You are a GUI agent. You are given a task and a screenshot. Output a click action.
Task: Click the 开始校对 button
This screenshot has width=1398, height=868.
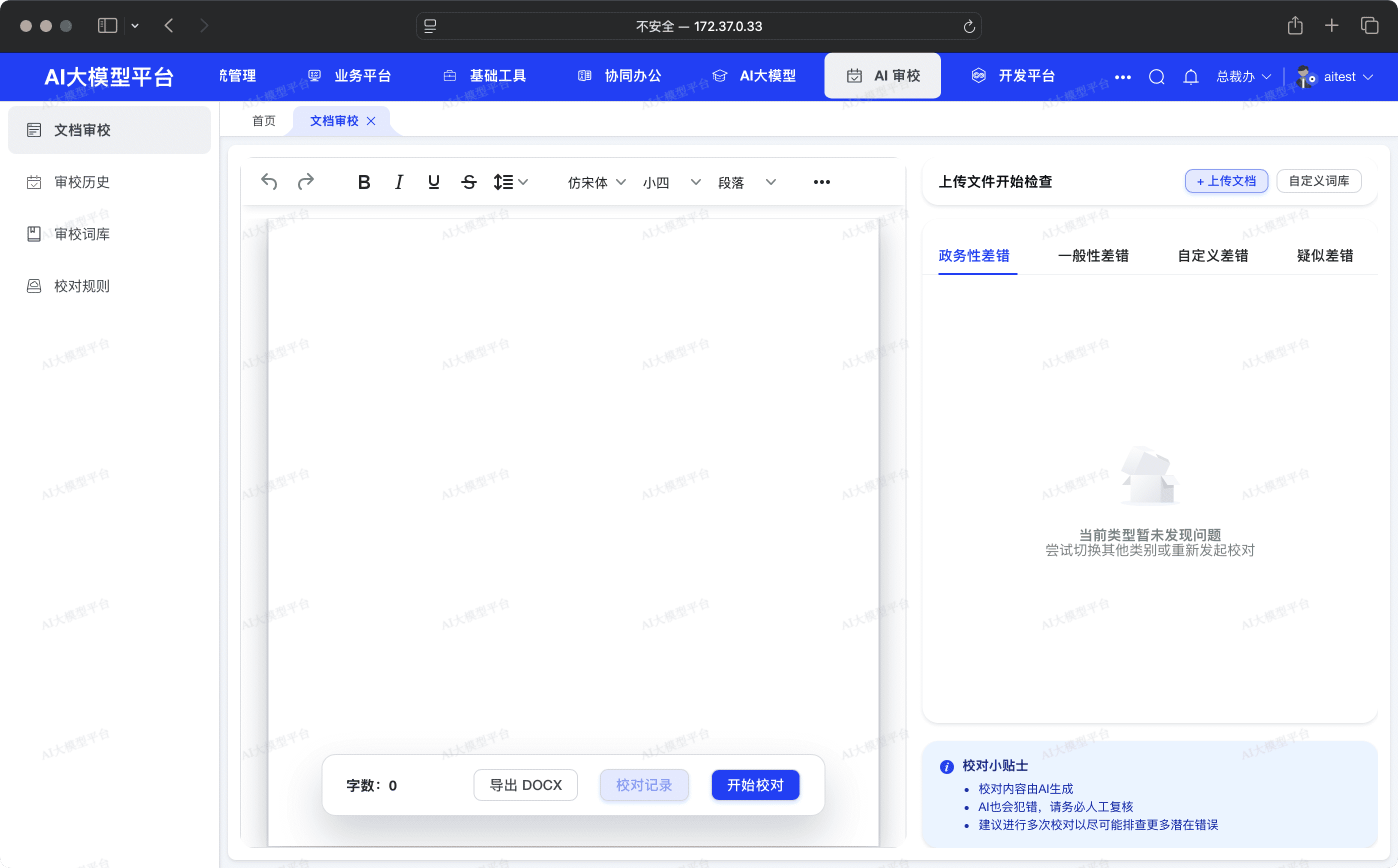click(755, 785)
